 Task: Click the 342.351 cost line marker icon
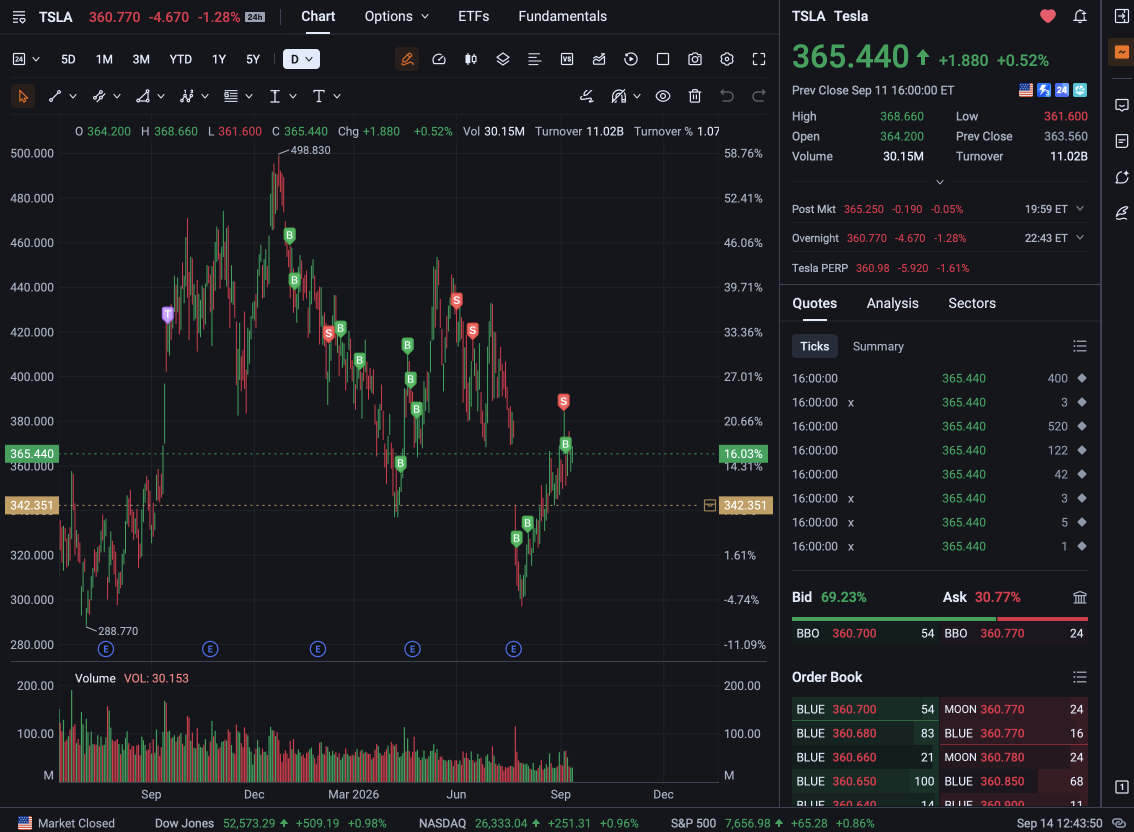pos(709,506)
